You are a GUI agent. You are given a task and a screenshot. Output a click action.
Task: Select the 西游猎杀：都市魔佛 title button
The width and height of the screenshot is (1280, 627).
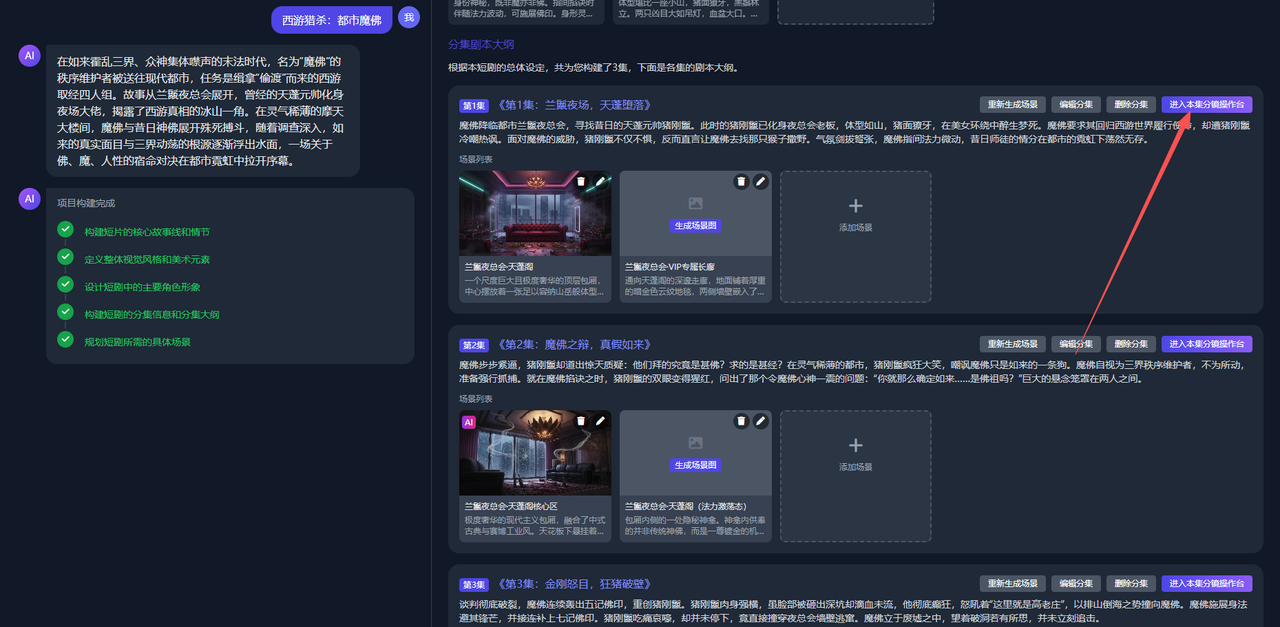pos(330,19)
